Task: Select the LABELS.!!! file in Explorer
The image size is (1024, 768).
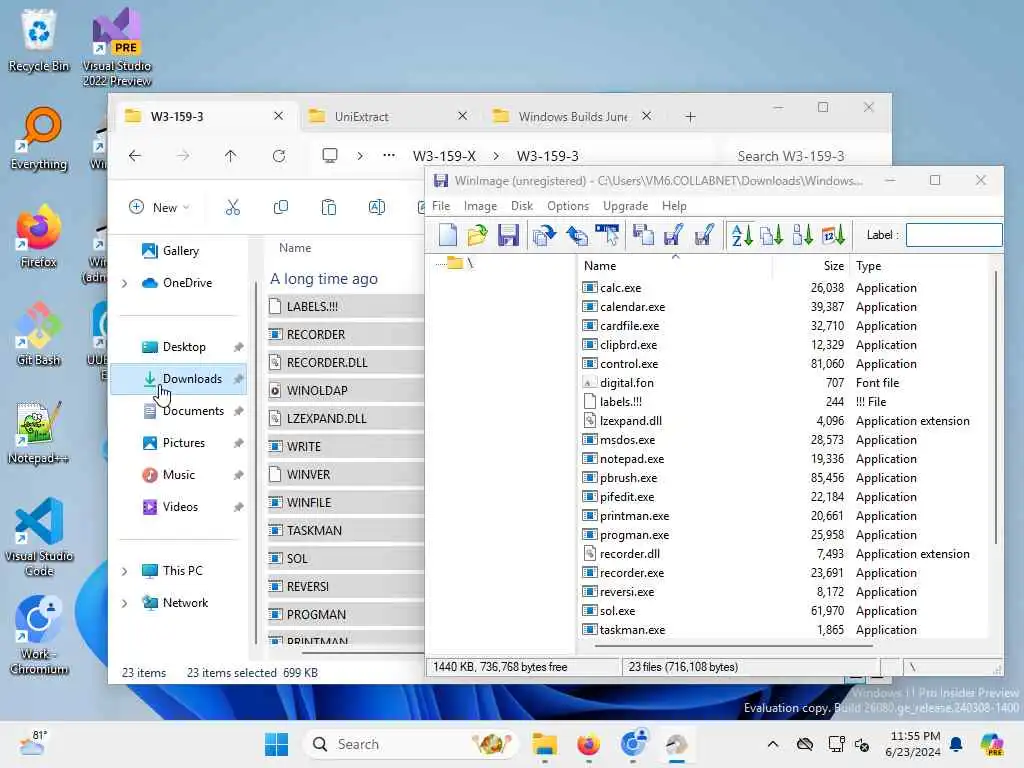Action: (346, 306)
